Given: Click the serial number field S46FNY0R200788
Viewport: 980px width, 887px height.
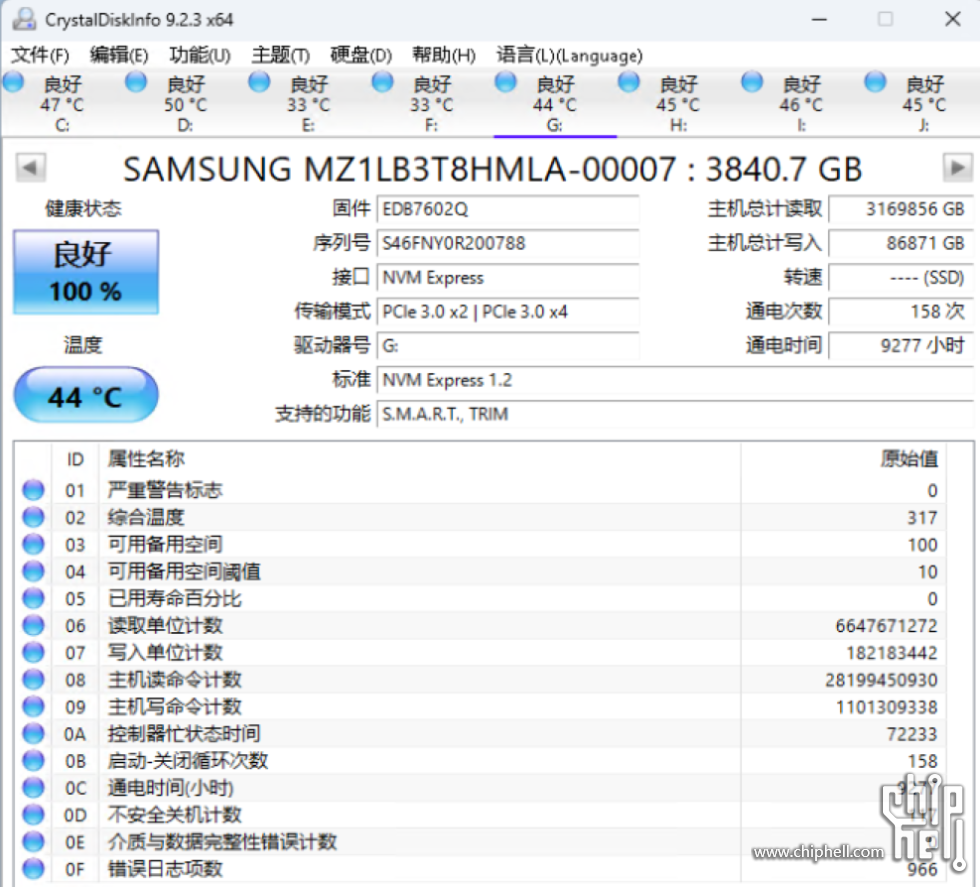Looking at the screenshot, I should point(508,243).
